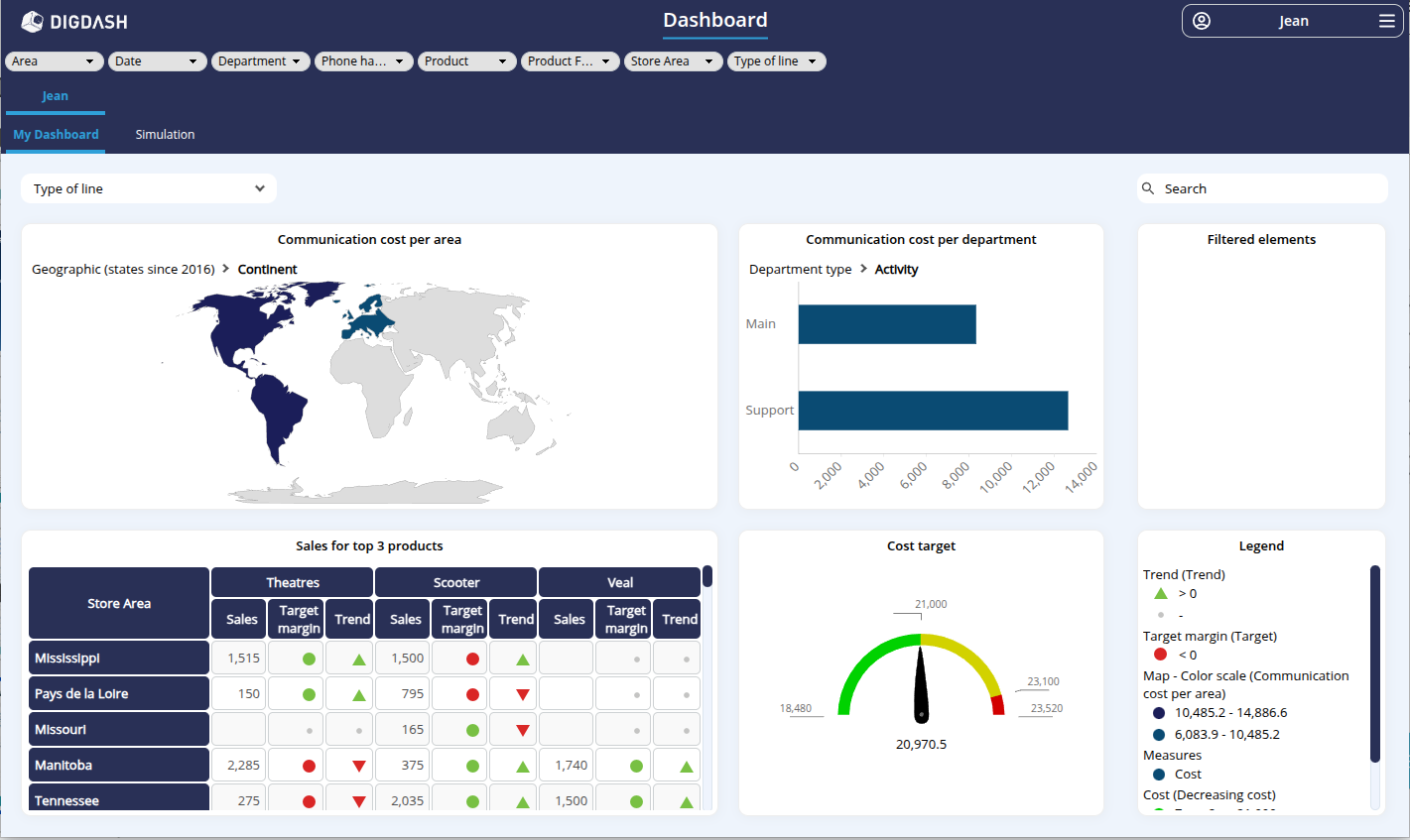Click the breadcrumb chevron before Continent
The width and height of the screenshot is (1410, 840).
[226, 269]
